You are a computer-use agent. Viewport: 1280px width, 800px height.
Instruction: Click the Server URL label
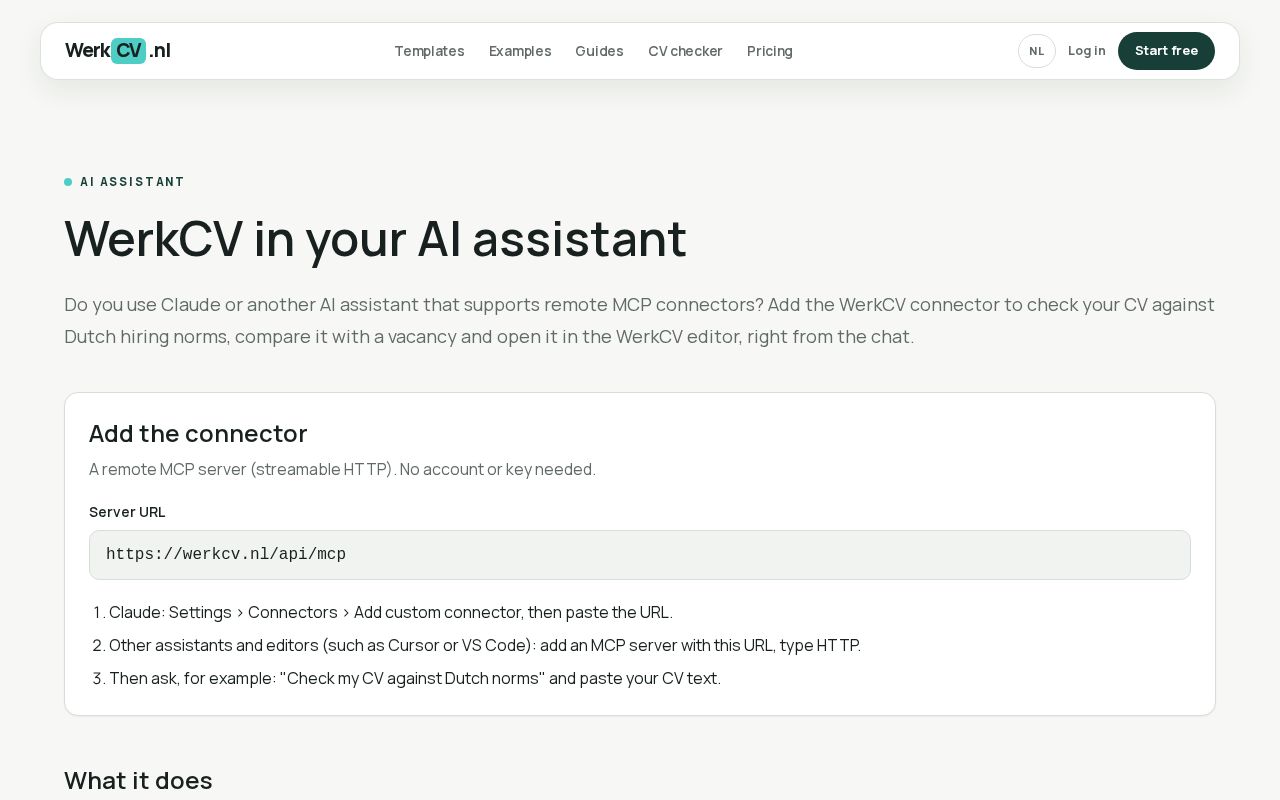tap(127, 512)
